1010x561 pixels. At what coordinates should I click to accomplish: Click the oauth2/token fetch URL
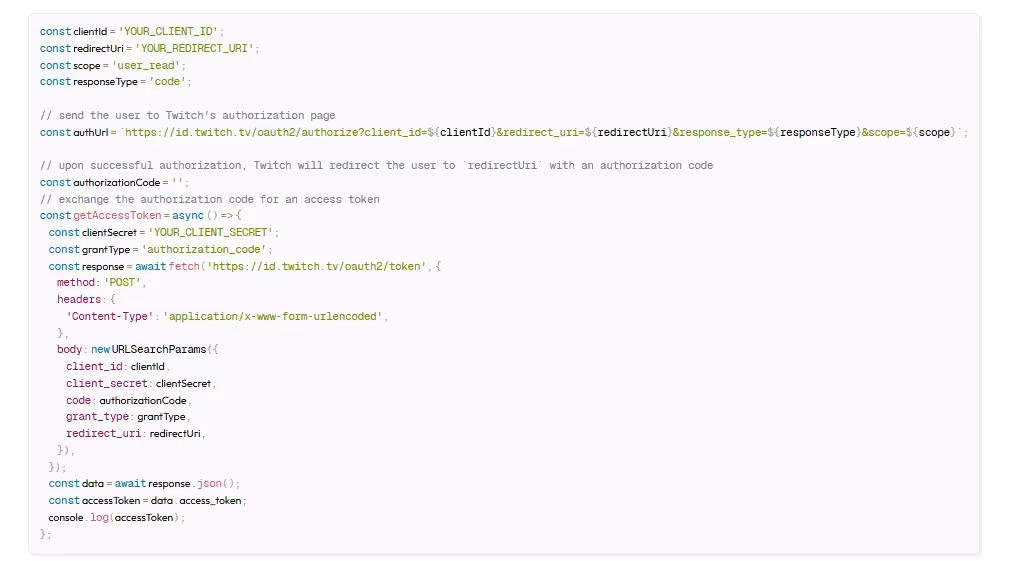click(x=316, y=266)
